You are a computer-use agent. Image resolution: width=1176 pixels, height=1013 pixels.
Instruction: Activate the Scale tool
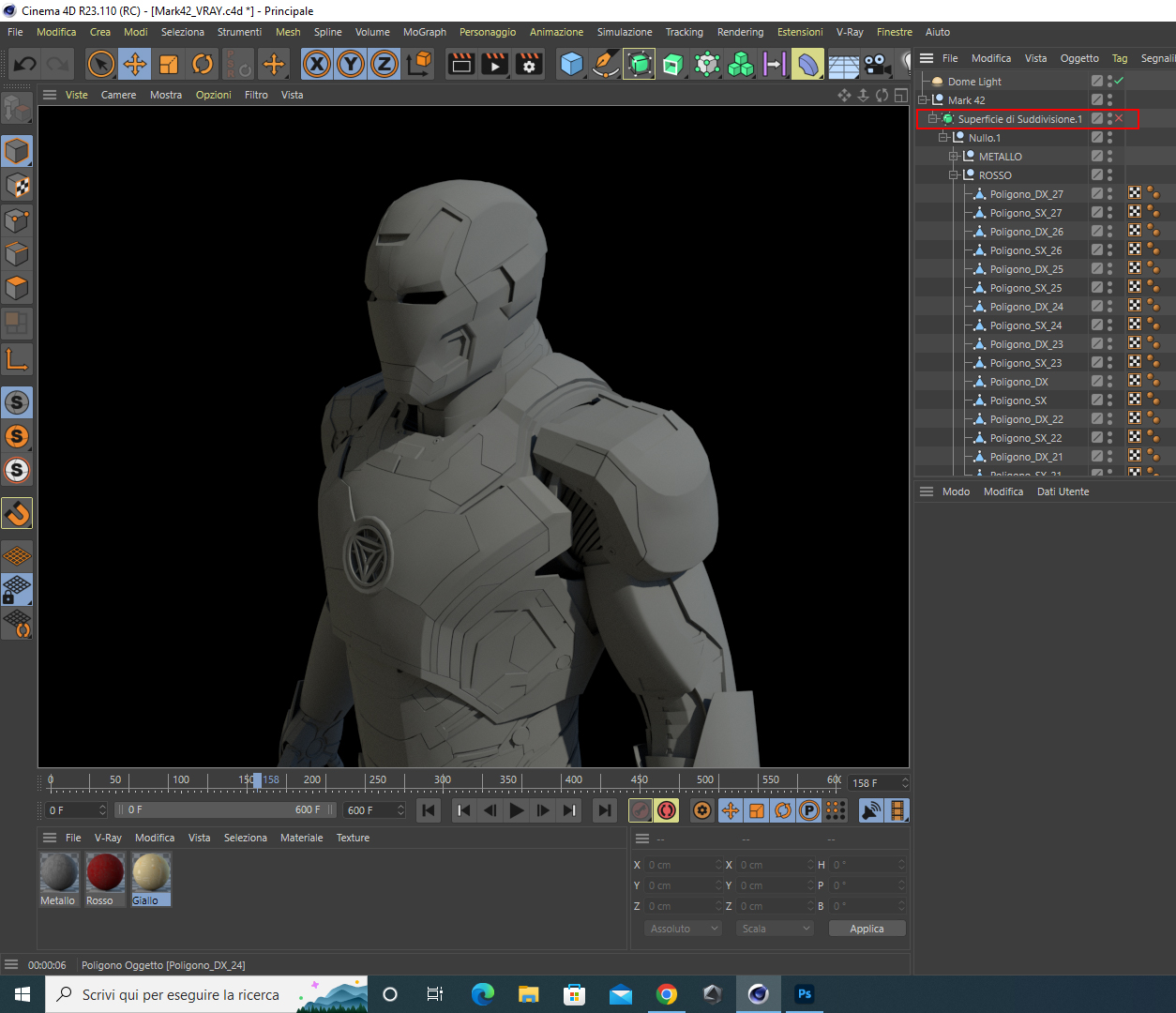point(169,65)
